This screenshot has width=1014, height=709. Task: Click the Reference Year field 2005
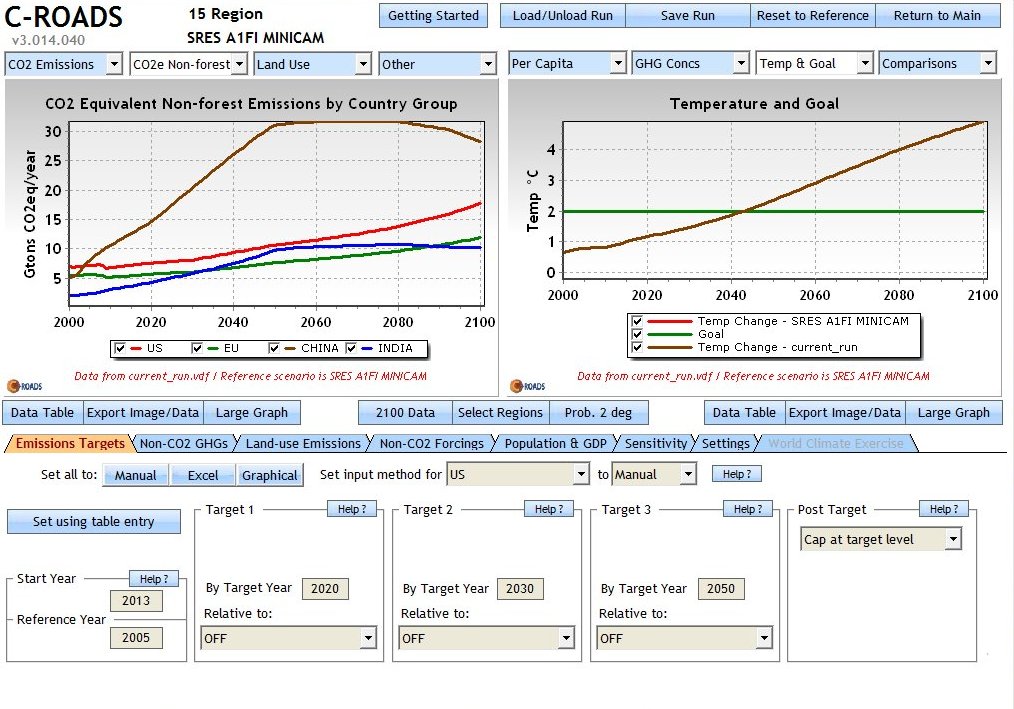point(136,638)
